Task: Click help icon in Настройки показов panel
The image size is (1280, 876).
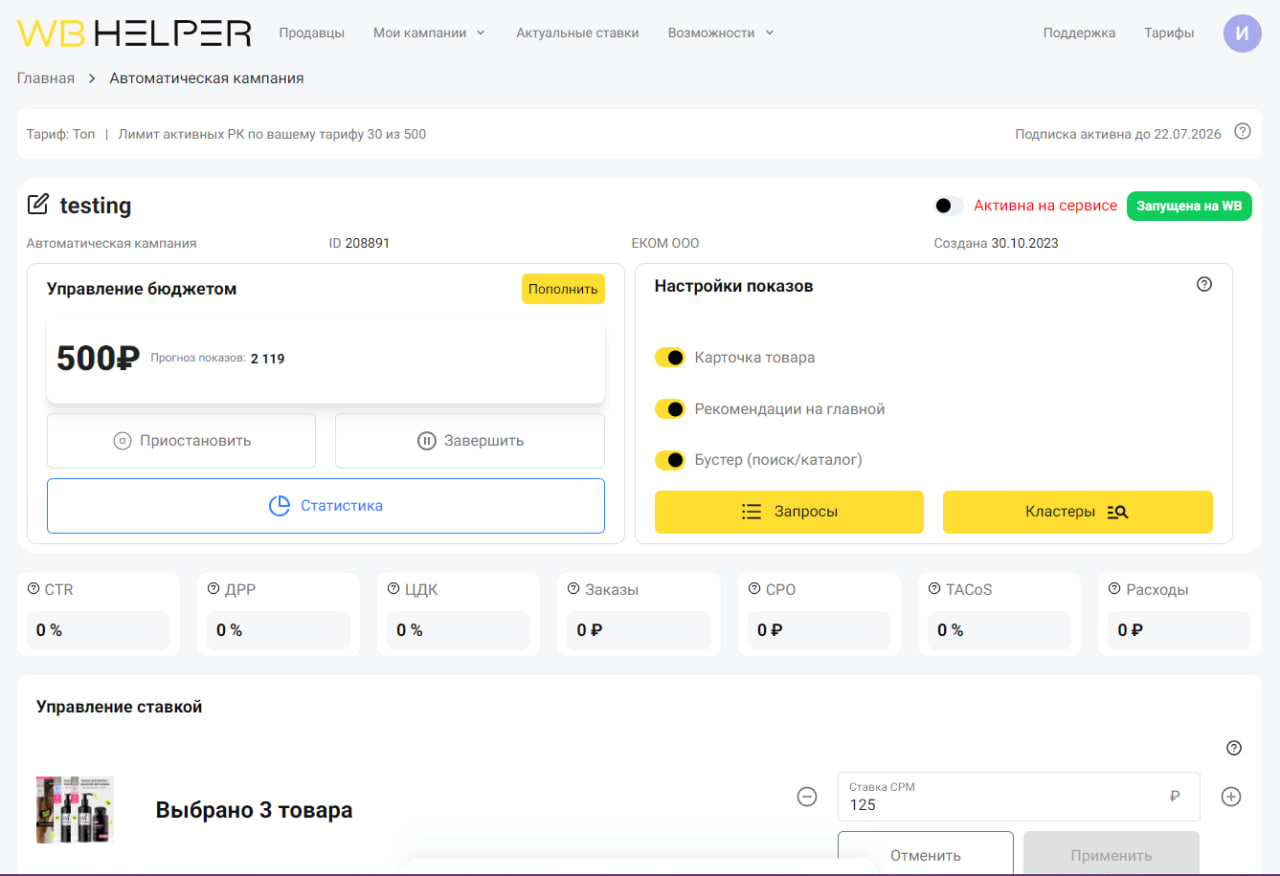Action: tap(1204, 284)
